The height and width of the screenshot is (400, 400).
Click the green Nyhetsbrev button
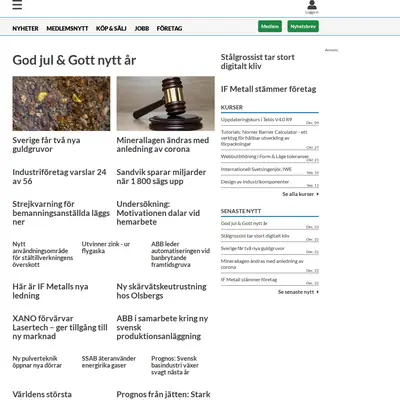point(303,26)
